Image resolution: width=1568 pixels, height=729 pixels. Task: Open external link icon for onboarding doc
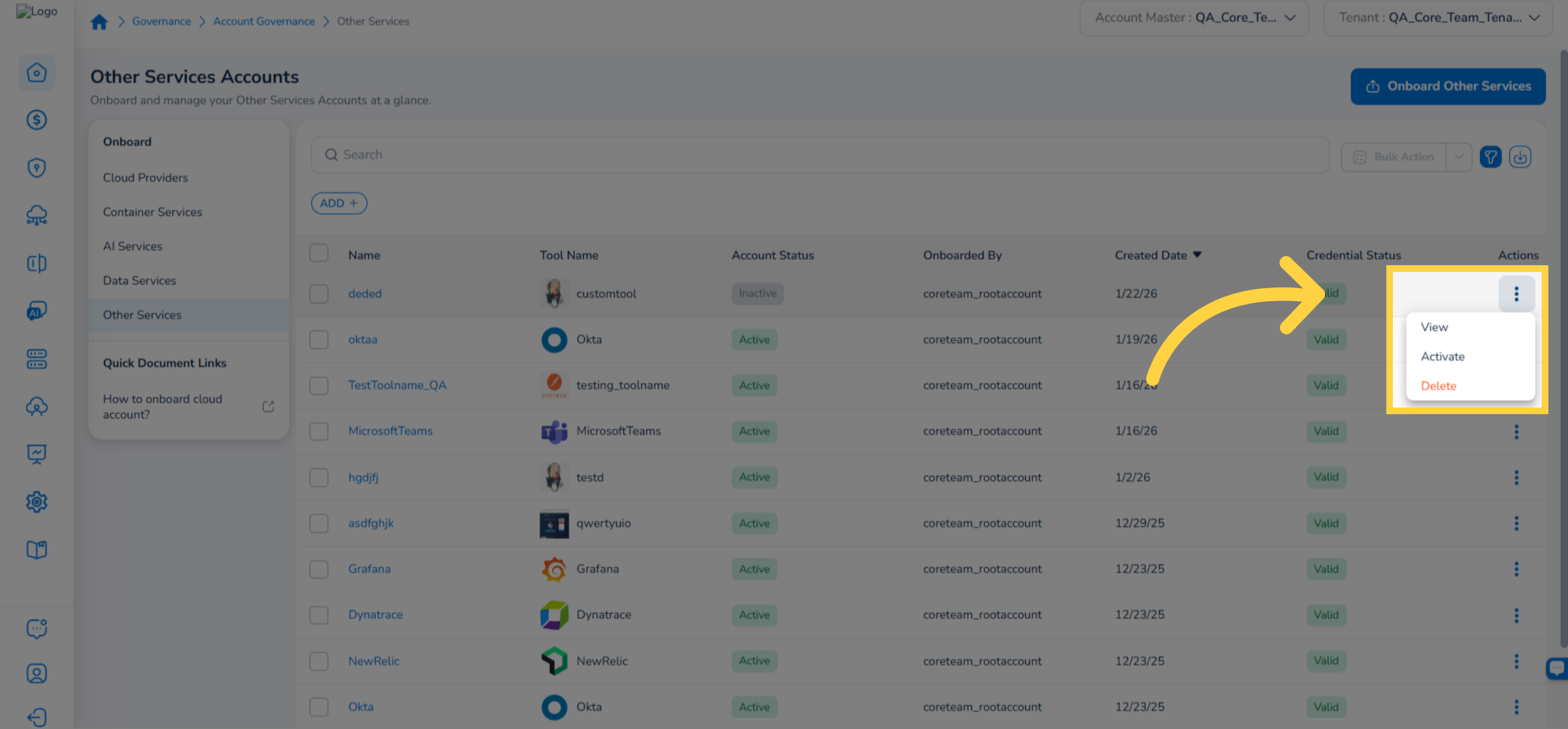[268, 406]
